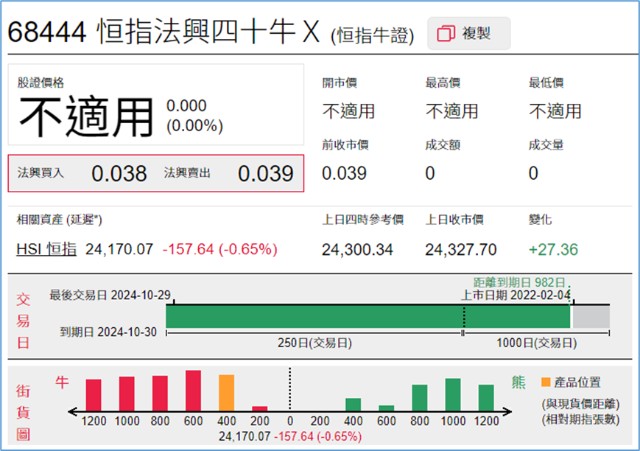Image resolution: width=640 pixels, height=451 pixels.
Task: Click the (與現貨價距離) legend note
Action: click(581, 404)
